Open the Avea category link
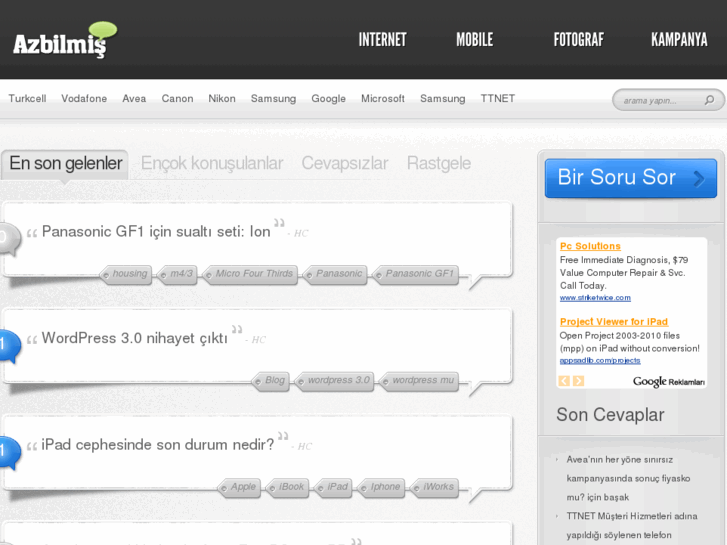The height and width of the screenshot is (545, 727). coord(134,98)
